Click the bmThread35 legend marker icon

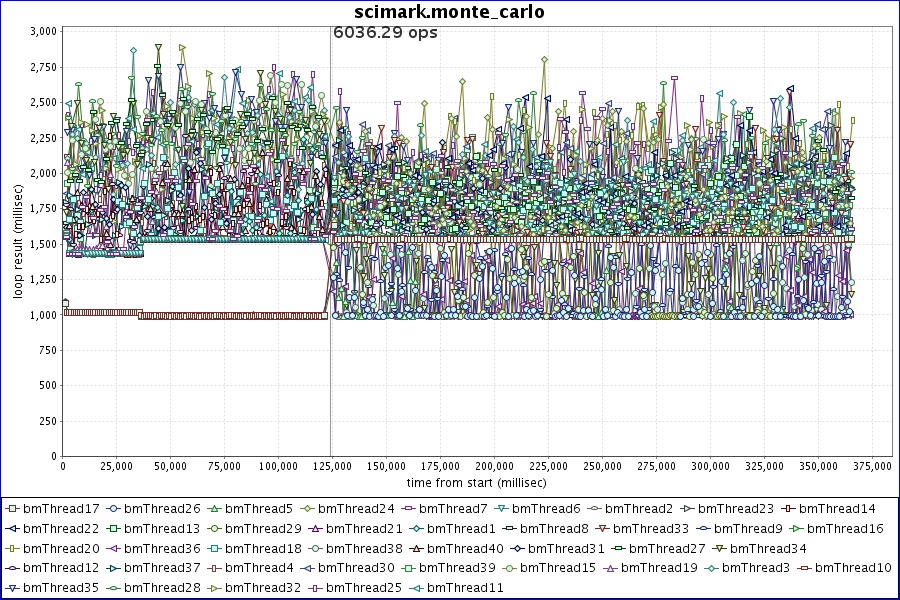coord(13,588)
